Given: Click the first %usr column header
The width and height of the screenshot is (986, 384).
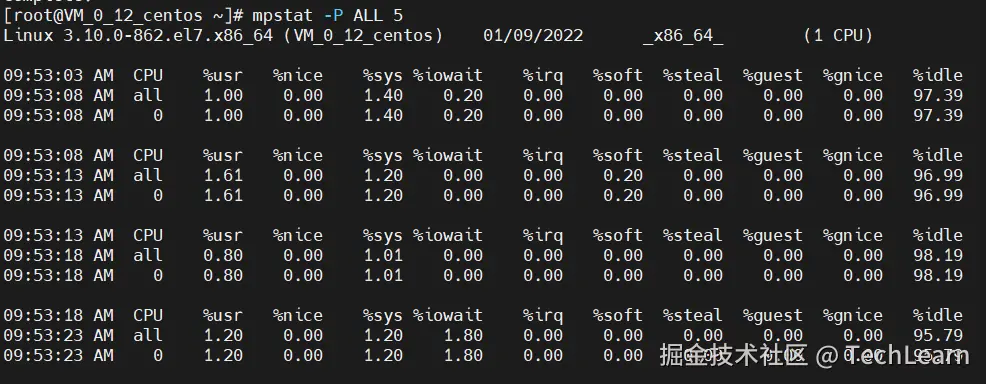Looking at the screenshot, I should click(x=223, y=76).
